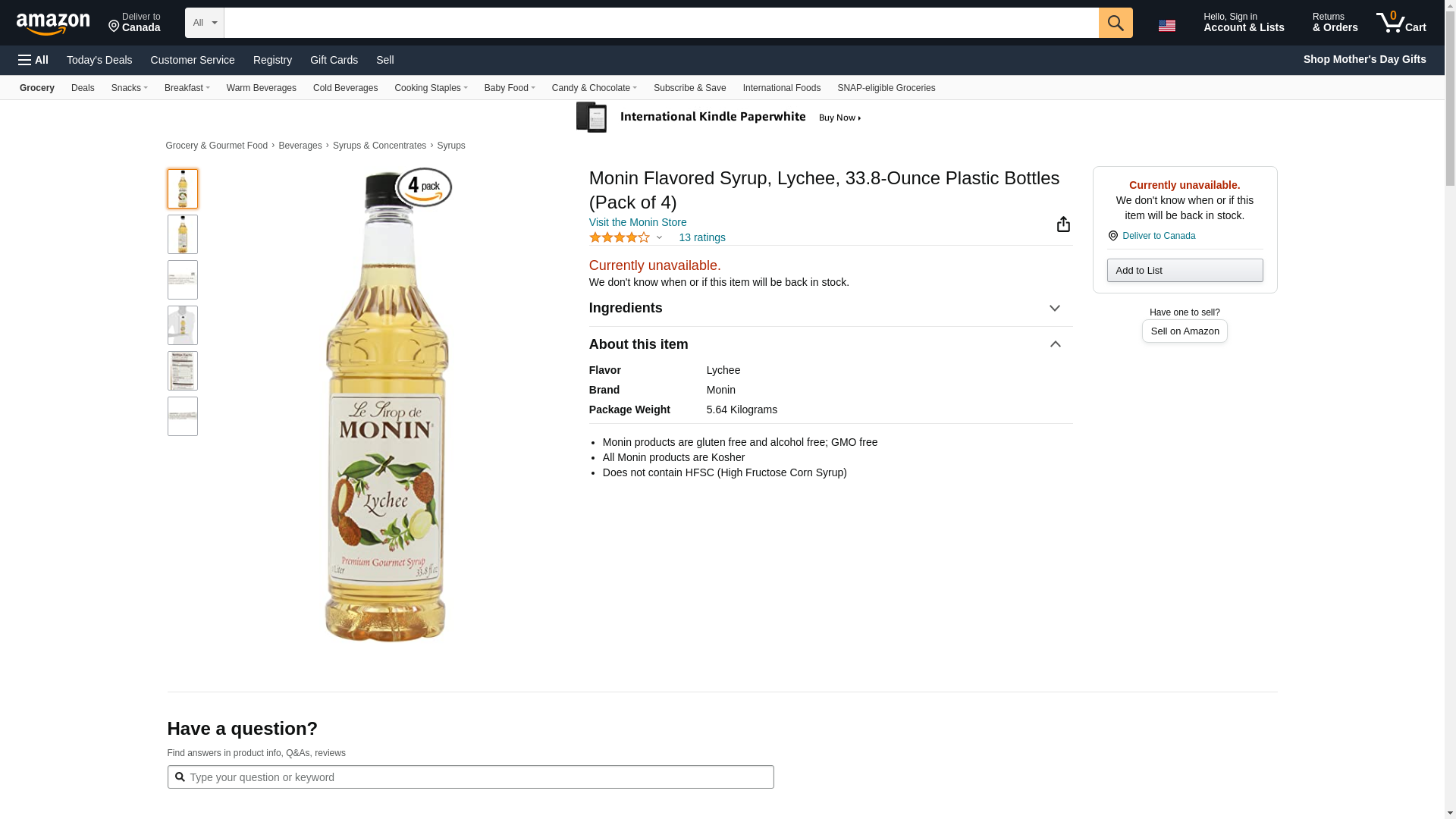Image resolution: width=1456 pixels, height=819 pixels.
Task: Click the Amazon logo
Action: [x=53, y=24]
